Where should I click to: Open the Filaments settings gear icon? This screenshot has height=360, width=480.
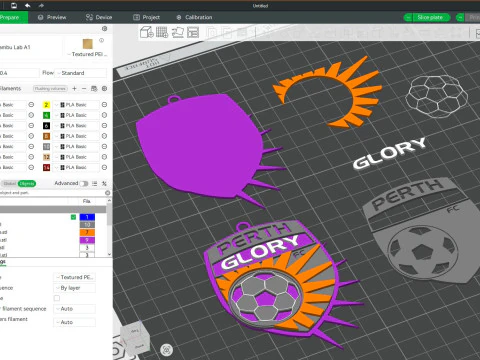point(104,88)
